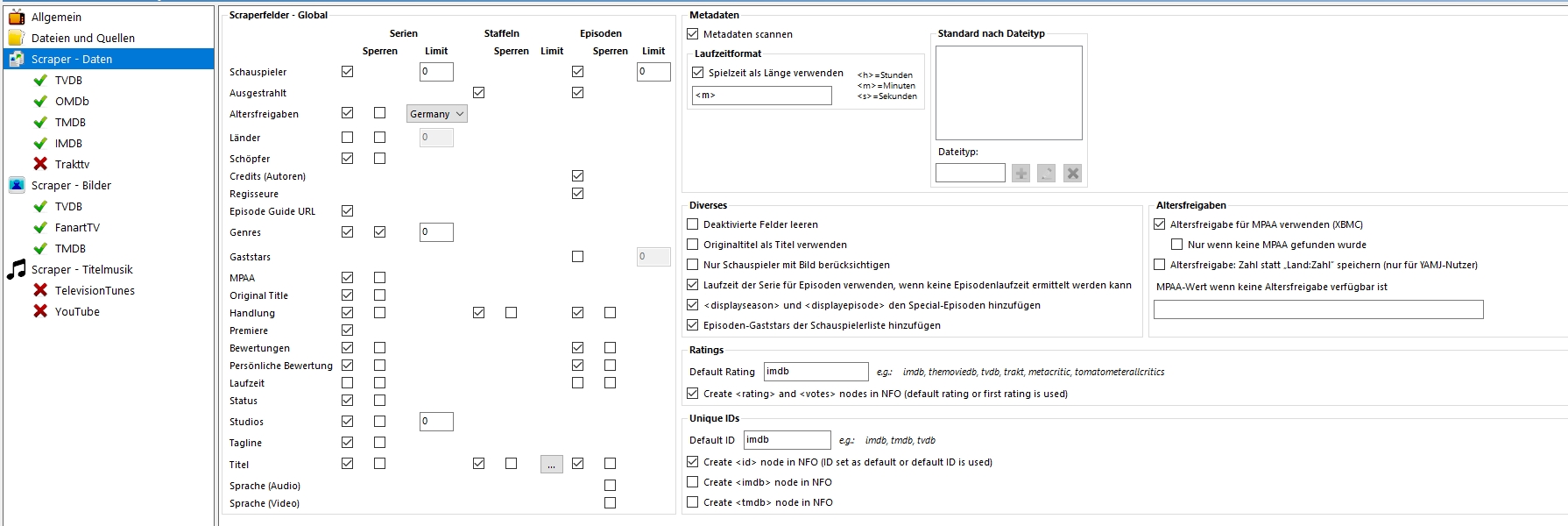Enable Gaststars Episoden checkbox
Screen dimensions: 1568x526
coord(578,257)
